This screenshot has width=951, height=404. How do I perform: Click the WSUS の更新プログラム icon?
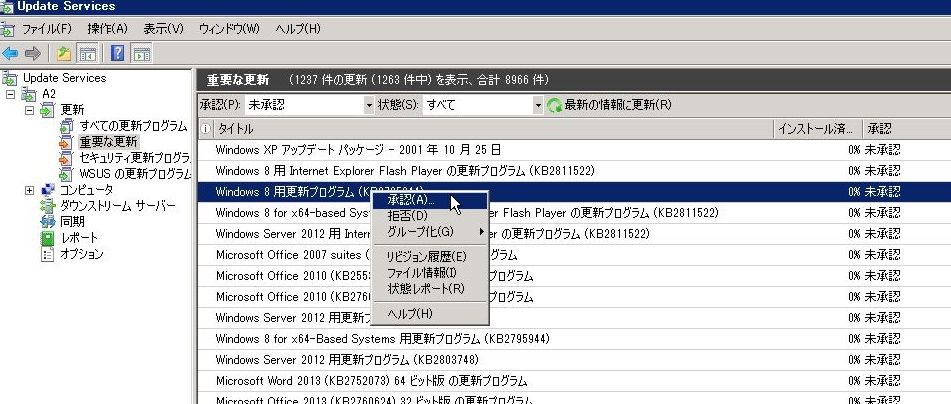(x=66, y=174)
